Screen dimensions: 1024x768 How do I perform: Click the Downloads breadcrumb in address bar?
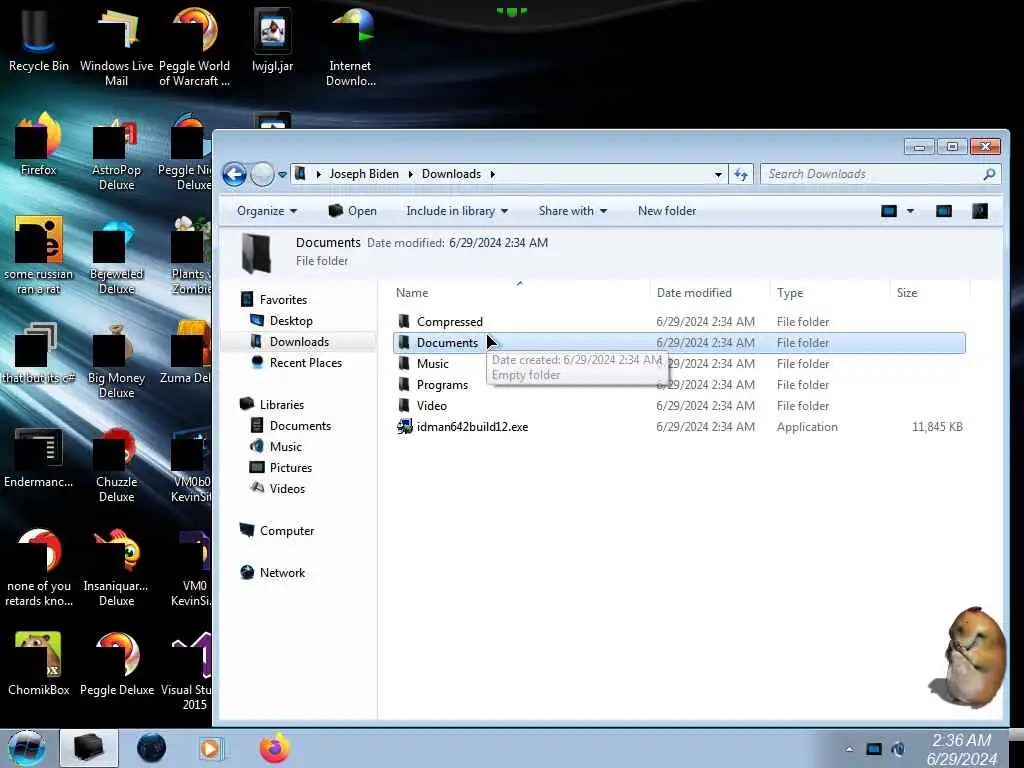pos(451,174)
